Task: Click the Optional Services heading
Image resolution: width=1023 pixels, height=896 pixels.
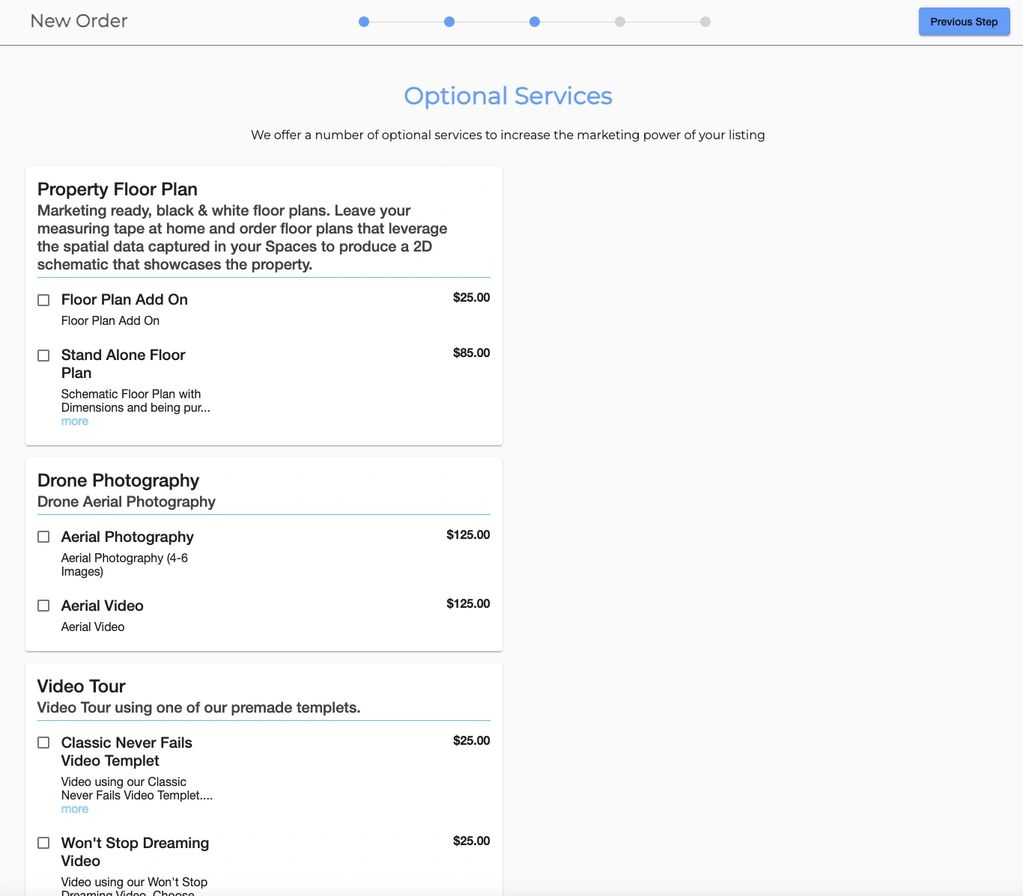Action: tap(508, 96)
